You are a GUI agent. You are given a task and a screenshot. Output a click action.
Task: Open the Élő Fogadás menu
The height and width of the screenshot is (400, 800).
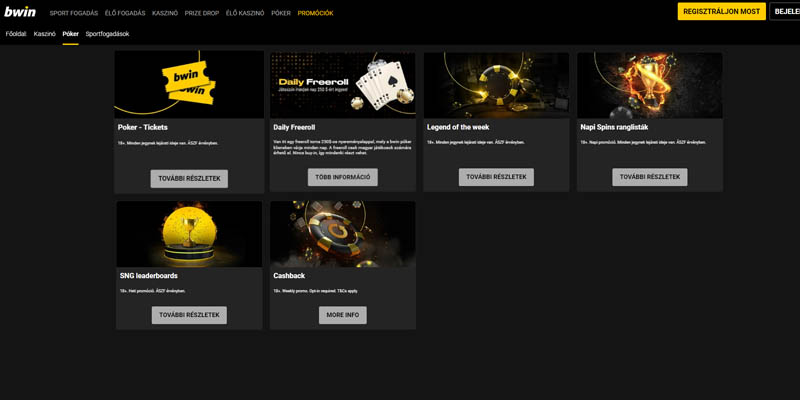pyautogui.click(x=125, y=13)
